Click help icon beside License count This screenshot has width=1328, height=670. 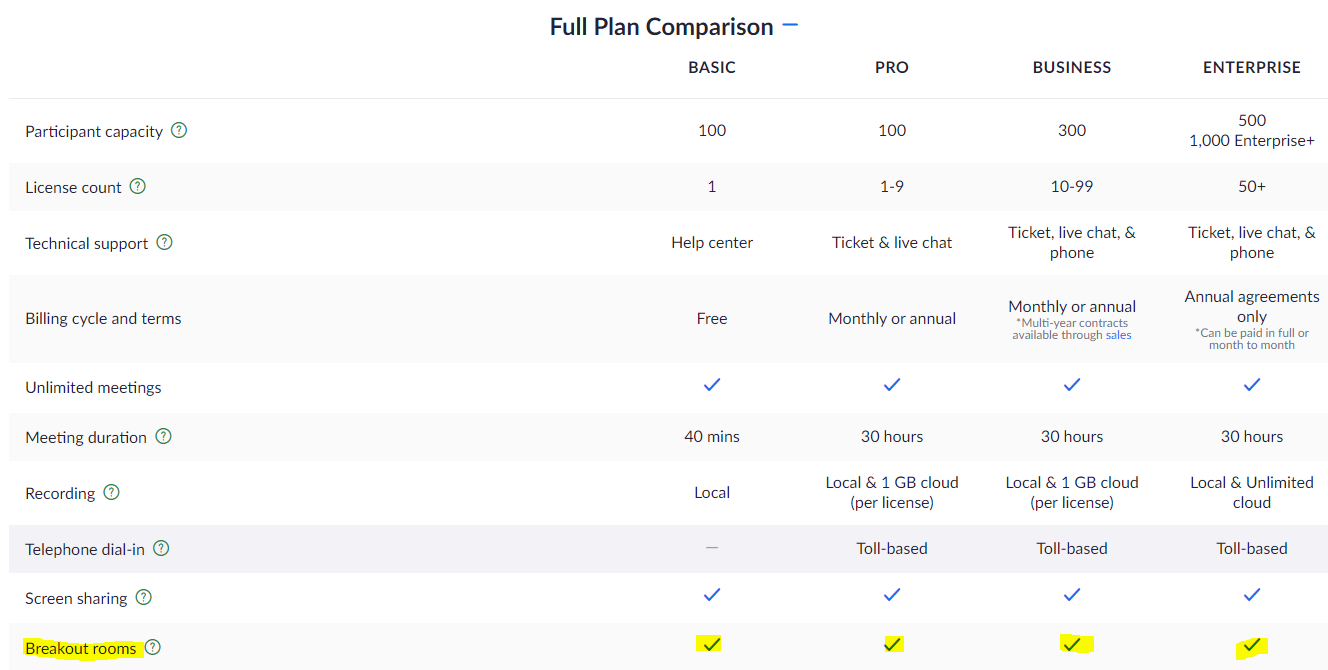tap(138, 186)
